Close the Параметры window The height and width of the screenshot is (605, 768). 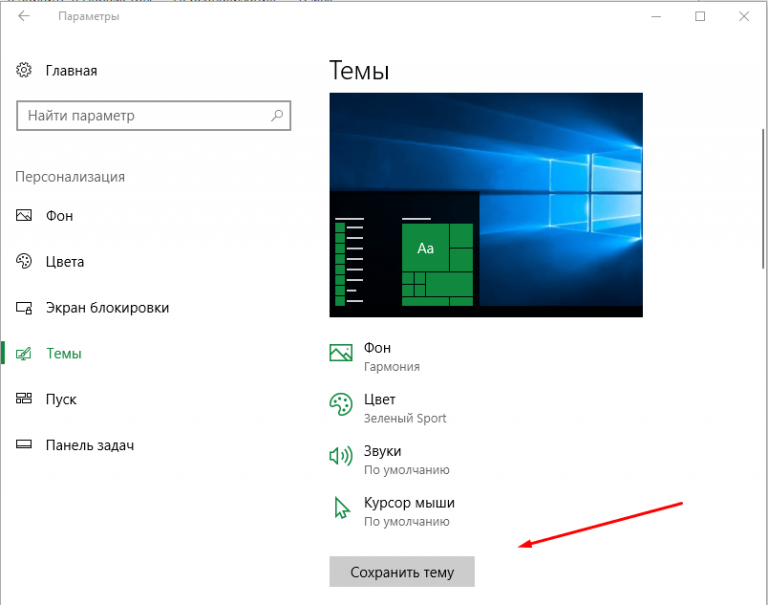click(x=745, y=16)
